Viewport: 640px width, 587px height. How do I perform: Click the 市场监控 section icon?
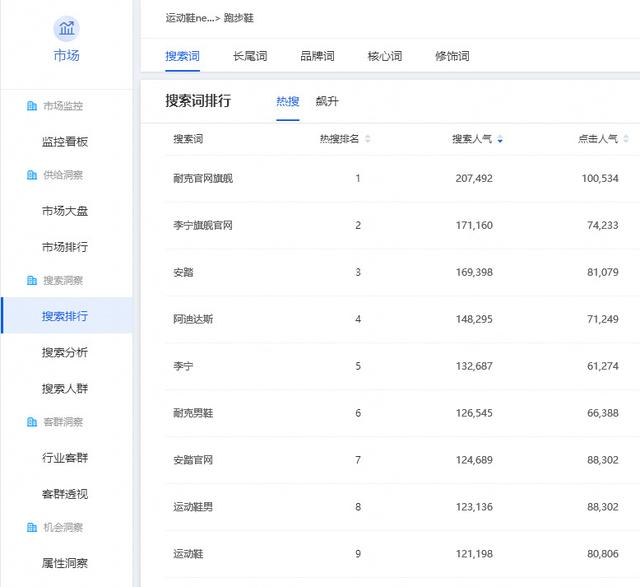coord(32,106)
